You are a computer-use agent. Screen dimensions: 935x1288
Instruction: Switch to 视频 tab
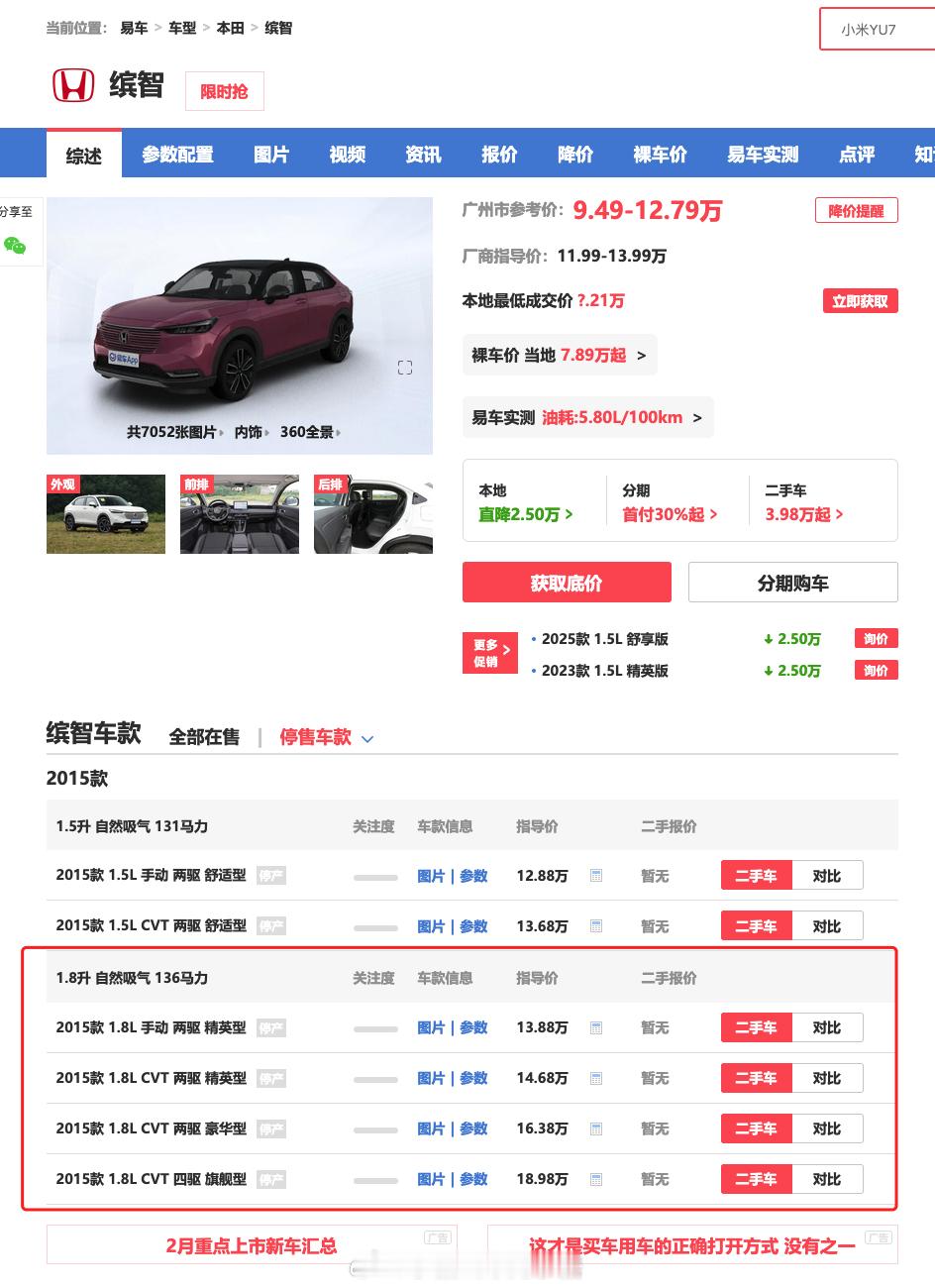tap(348, 155)
